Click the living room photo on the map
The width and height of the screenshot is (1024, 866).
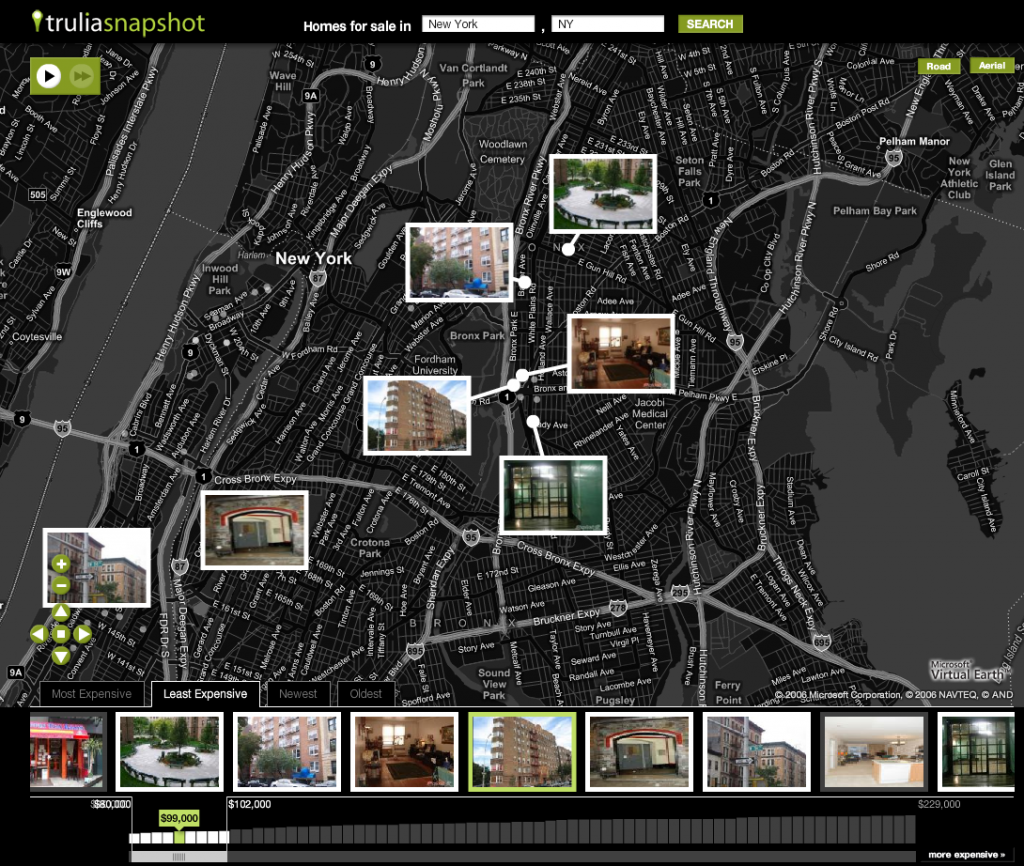[x=621, y=353]
